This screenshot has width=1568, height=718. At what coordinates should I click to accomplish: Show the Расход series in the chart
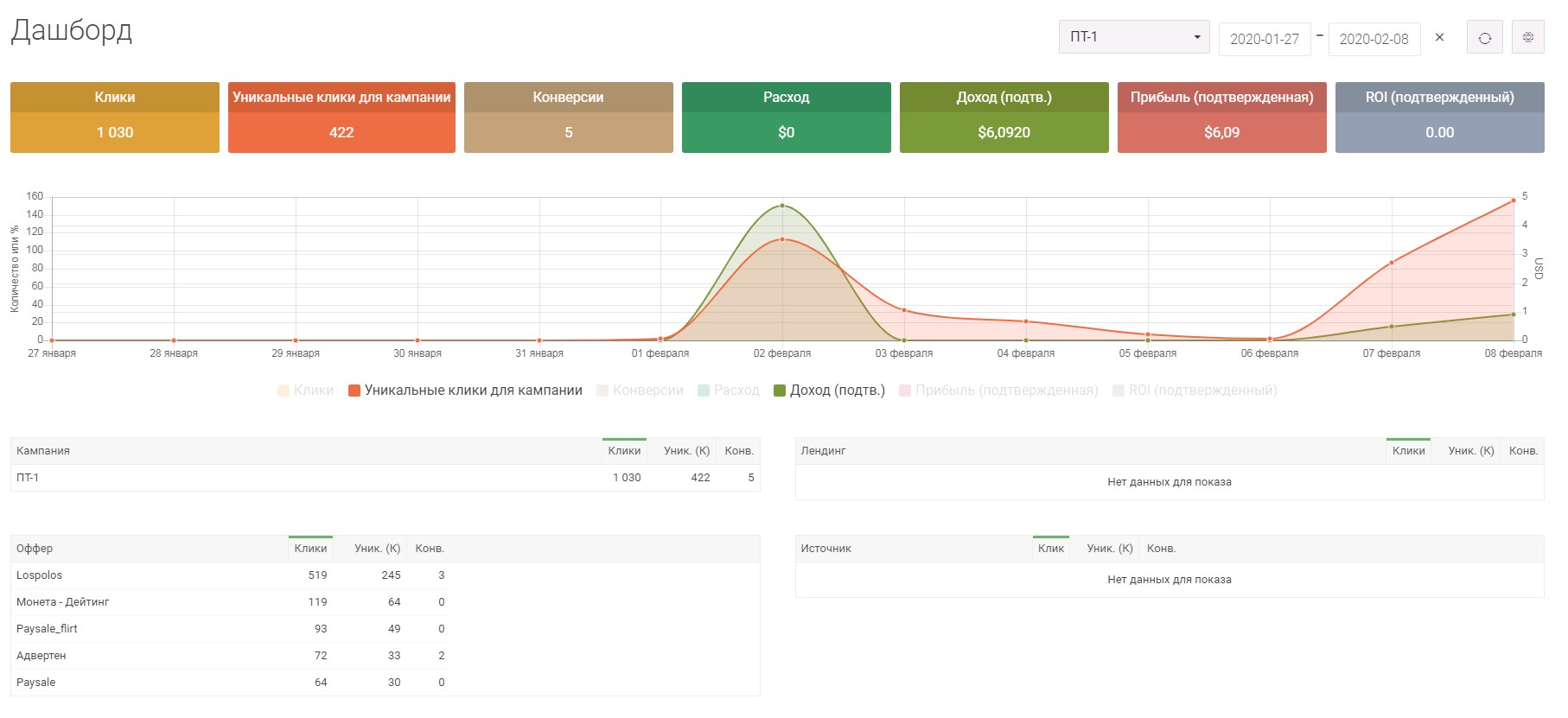[728, 391]
